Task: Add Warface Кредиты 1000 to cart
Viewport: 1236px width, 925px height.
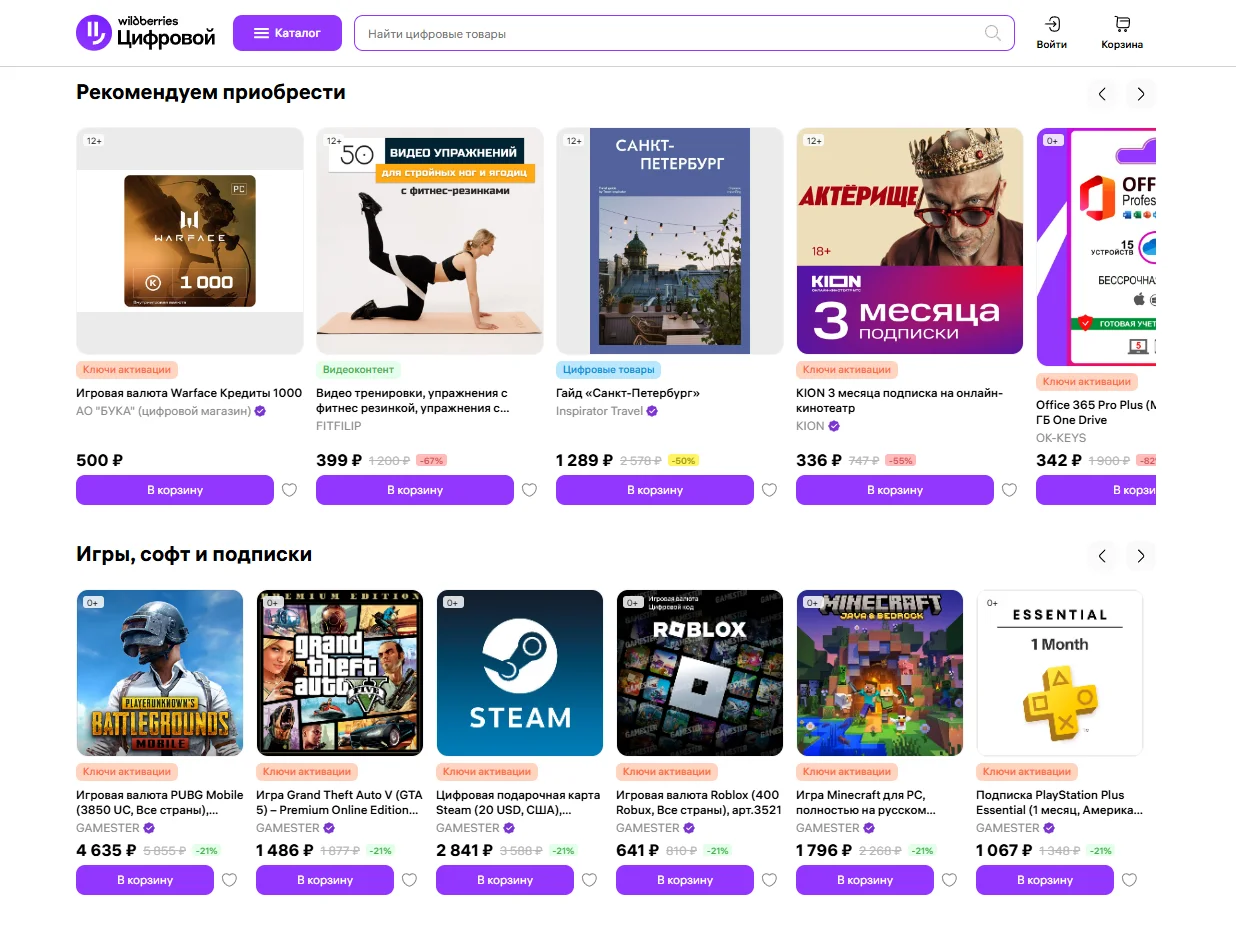Action: (175, 490)
